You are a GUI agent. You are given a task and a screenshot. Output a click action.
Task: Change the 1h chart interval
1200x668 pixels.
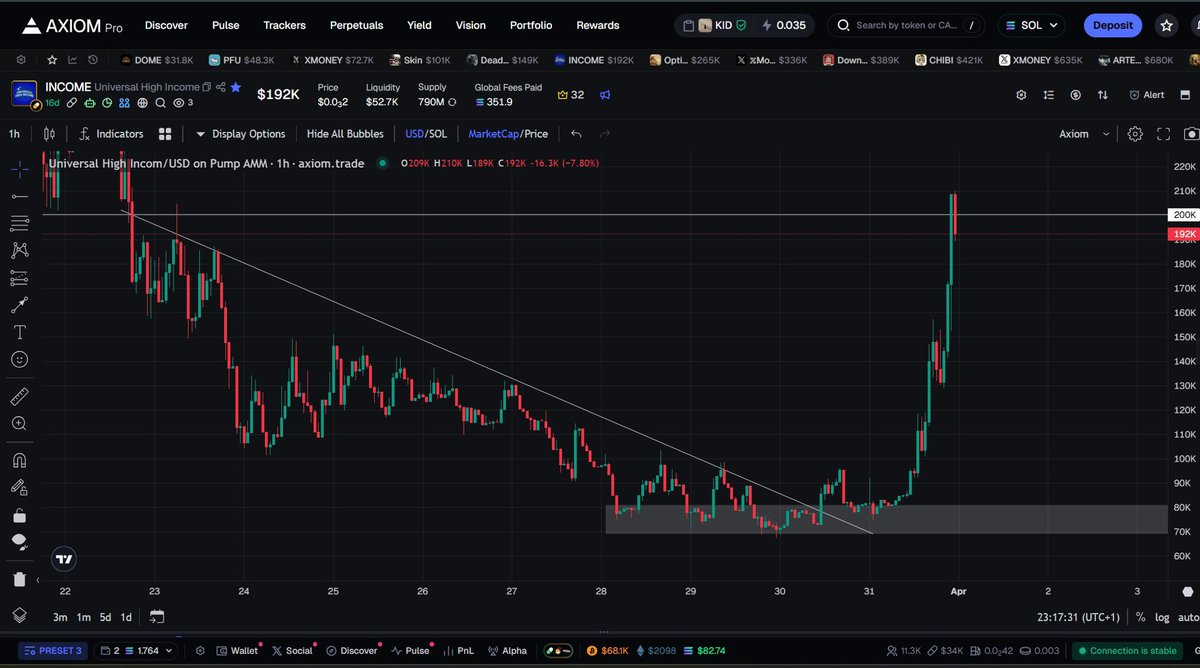coord(14,134)
